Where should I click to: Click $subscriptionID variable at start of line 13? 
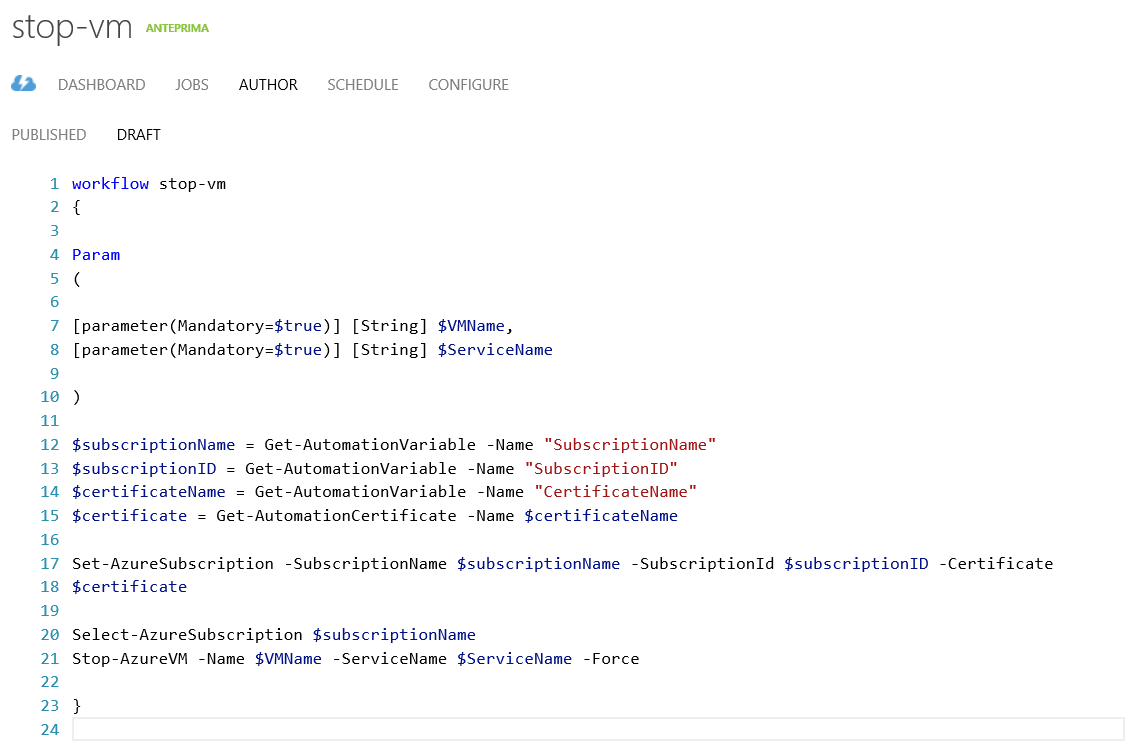click(x=144, y=468)
